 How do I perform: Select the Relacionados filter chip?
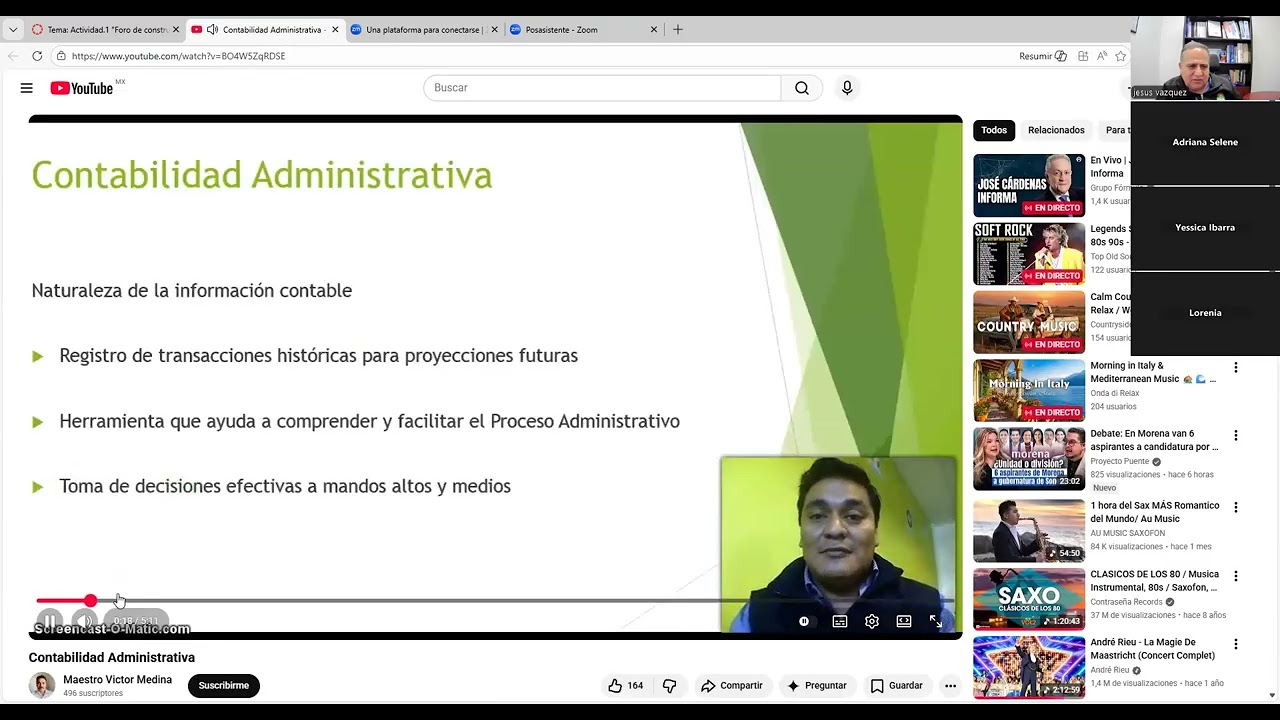(1056, 130)
